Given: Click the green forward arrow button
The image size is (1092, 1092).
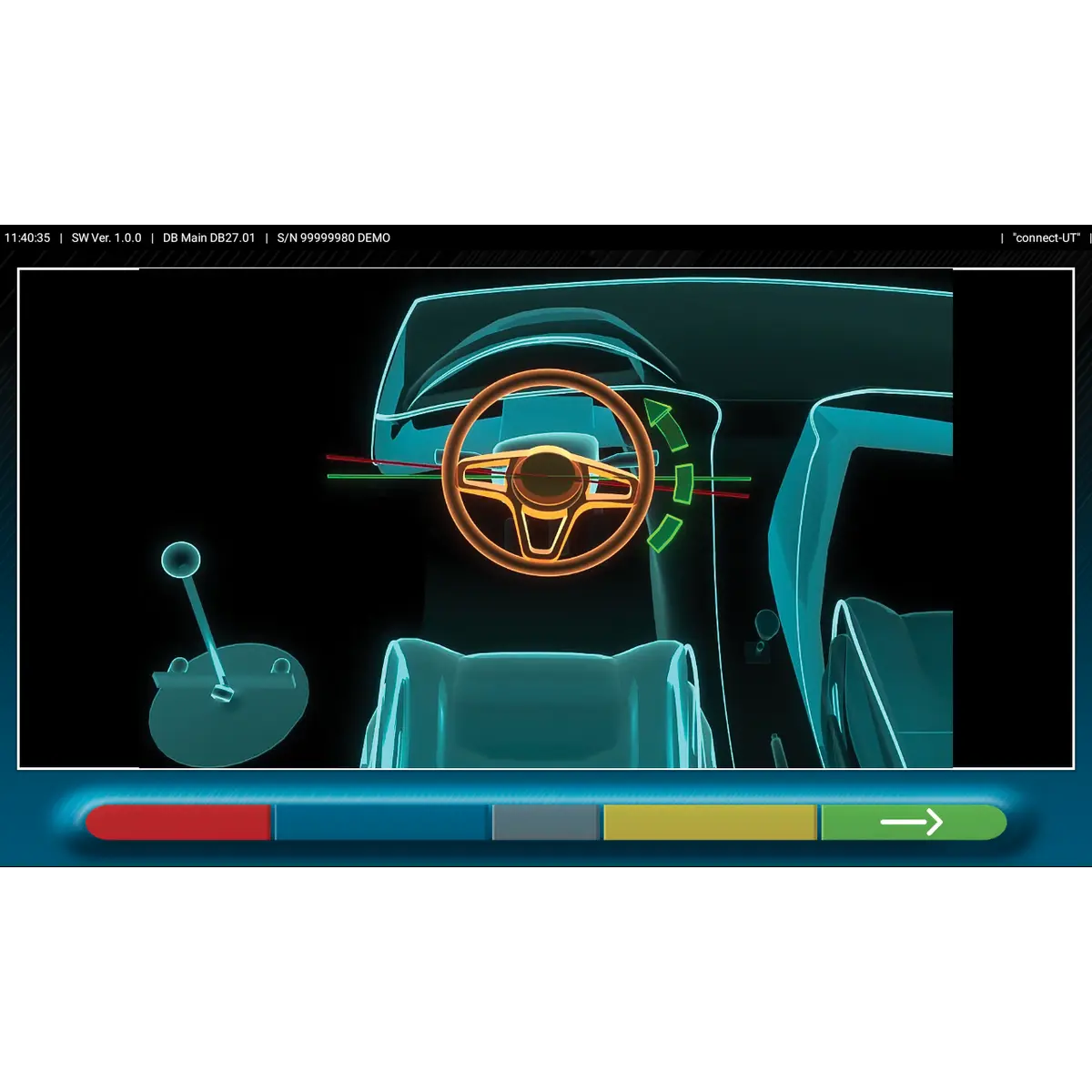Looking at the screenshot, I should [x=913, y=822].
